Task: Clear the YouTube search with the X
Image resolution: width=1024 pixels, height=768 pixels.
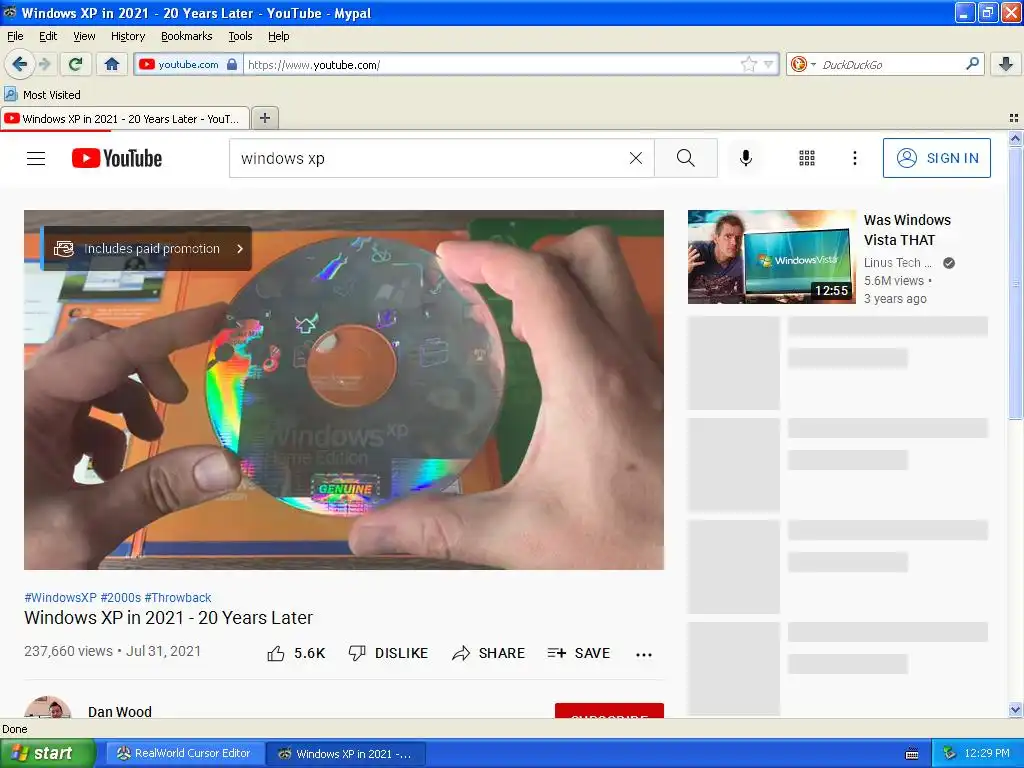Action: pos(635,158)
